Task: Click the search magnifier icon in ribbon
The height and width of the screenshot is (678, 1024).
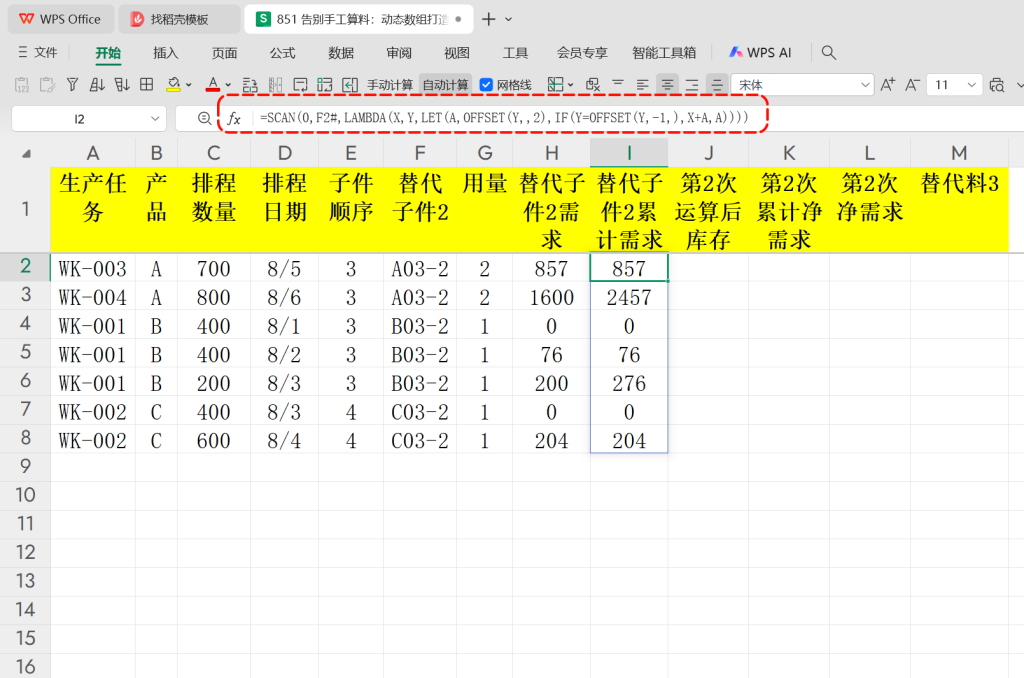Action: tap(829, 53)
